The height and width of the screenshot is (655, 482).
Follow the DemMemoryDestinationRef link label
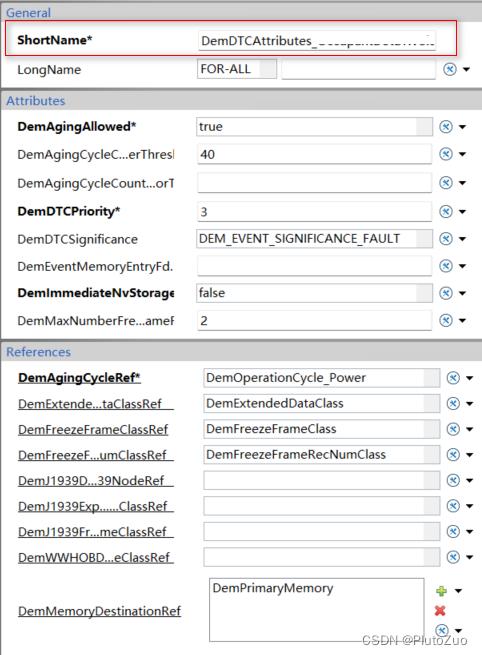(99, 611)
